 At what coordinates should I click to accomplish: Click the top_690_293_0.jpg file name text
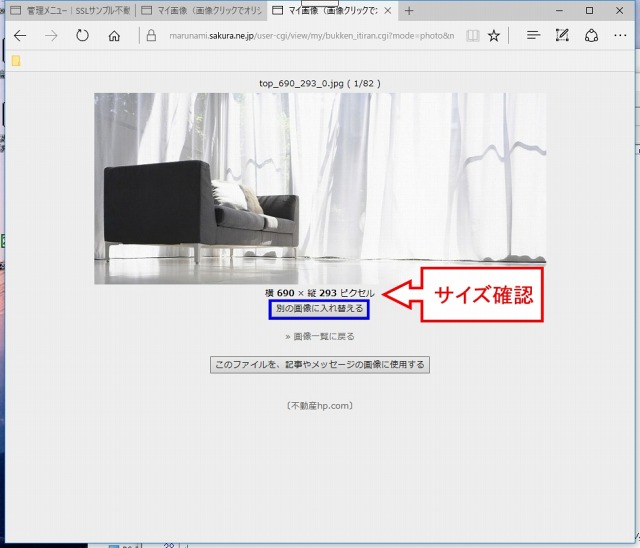click(x=301, y=84)
